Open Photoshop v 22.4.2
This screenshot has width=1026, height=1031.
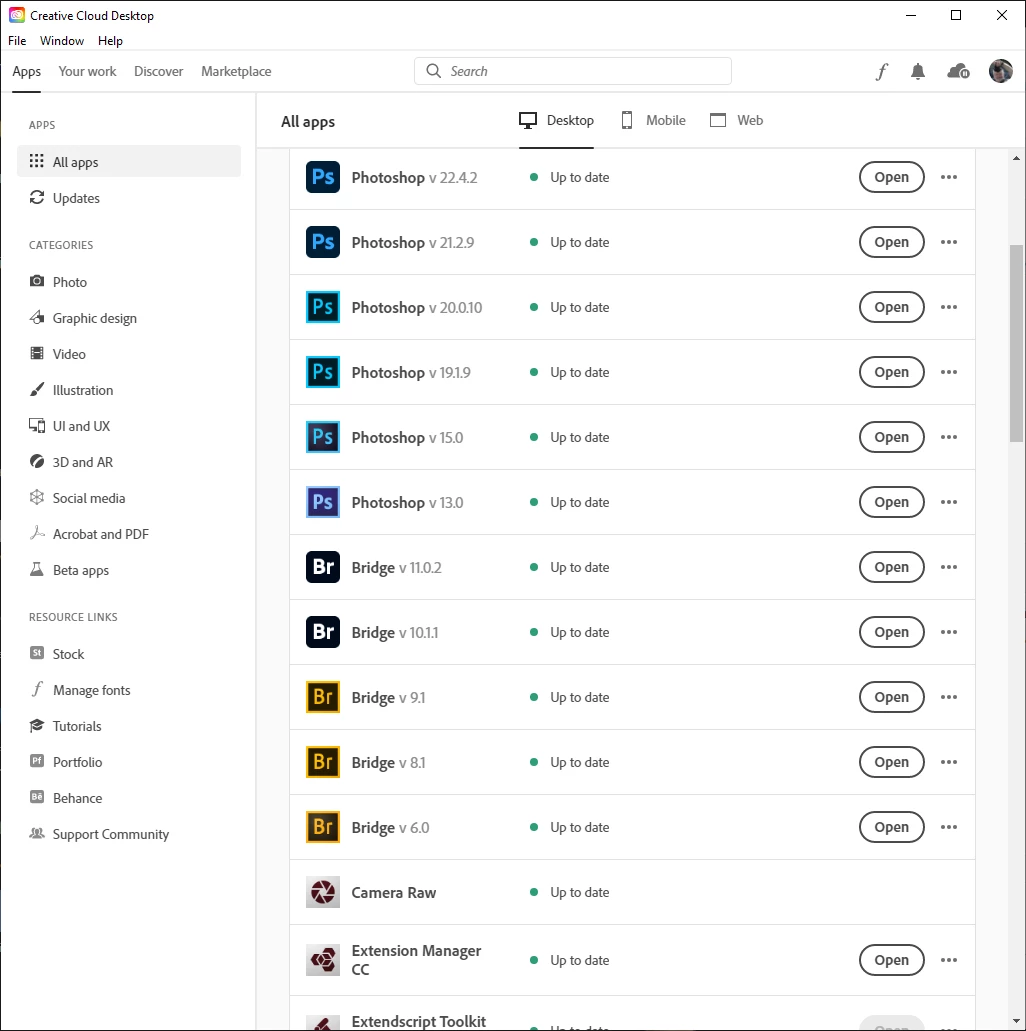891,177
